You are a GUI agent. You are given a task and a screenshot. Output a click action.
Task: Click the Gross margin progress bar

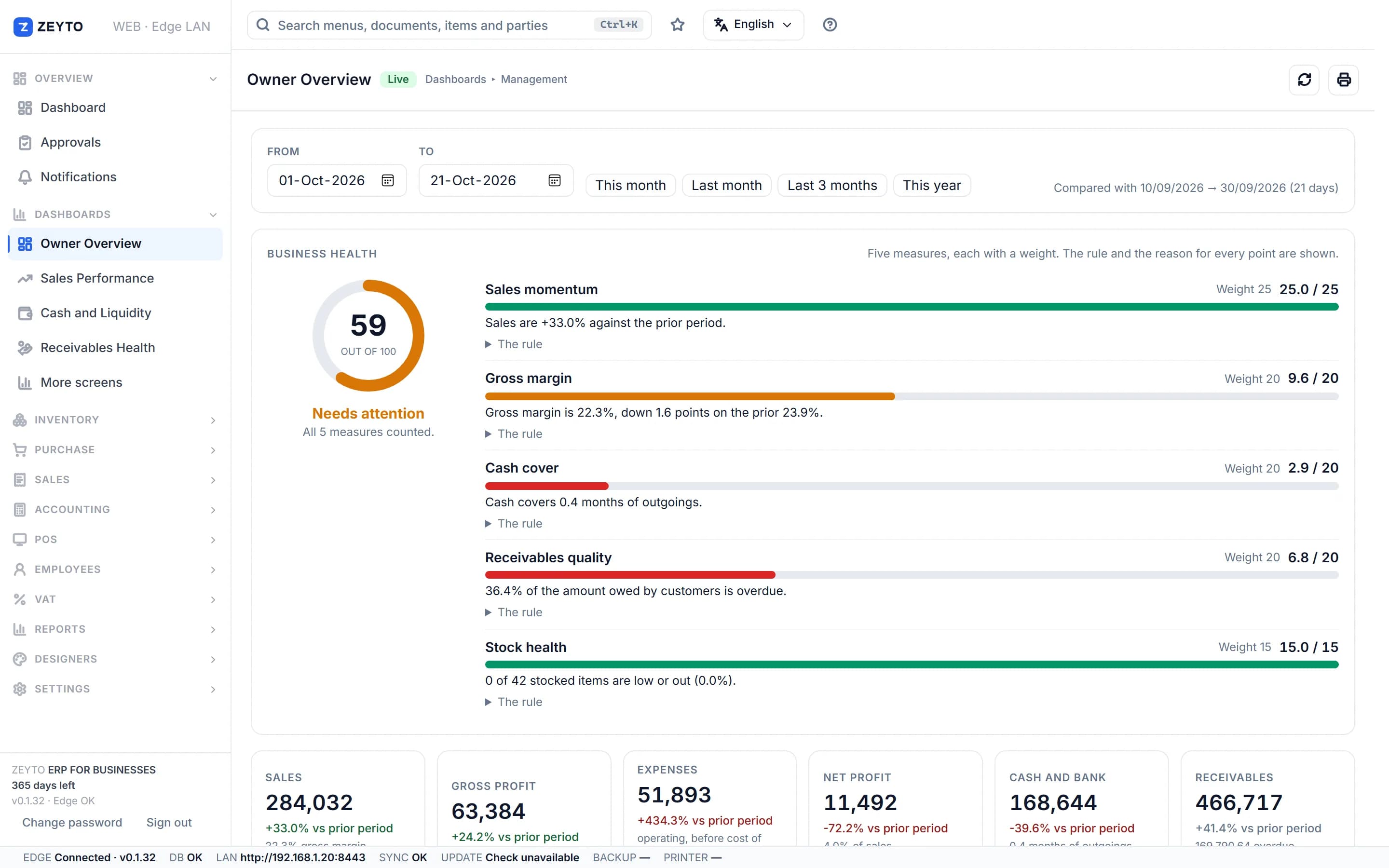click(912, 397)
